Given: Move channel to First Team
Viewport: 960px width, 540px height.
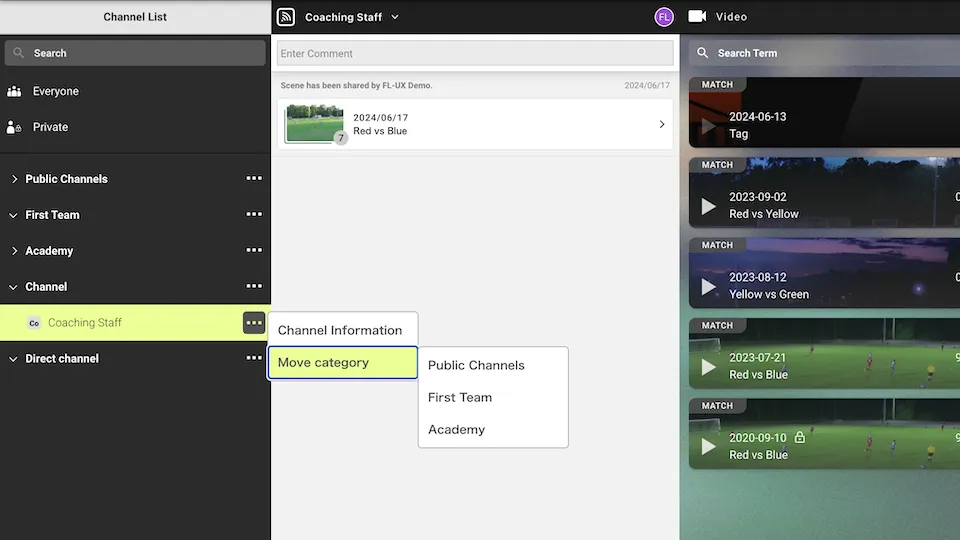Looking at the screenshot, I should click(x=493, y=397).
